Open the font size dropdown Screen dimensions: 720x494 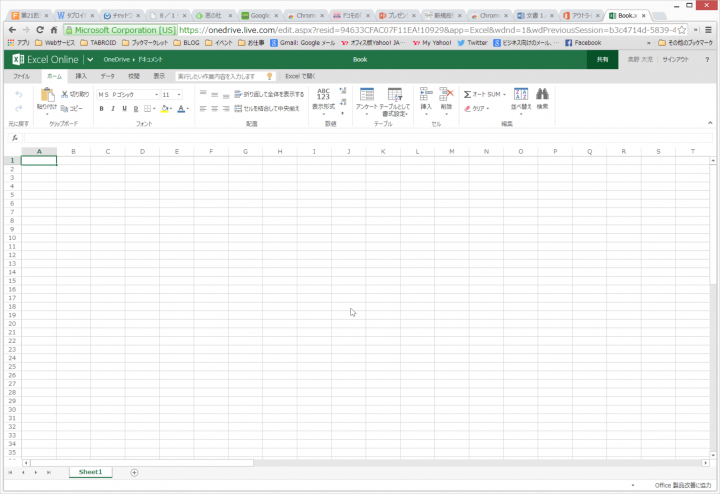[179, 95]
